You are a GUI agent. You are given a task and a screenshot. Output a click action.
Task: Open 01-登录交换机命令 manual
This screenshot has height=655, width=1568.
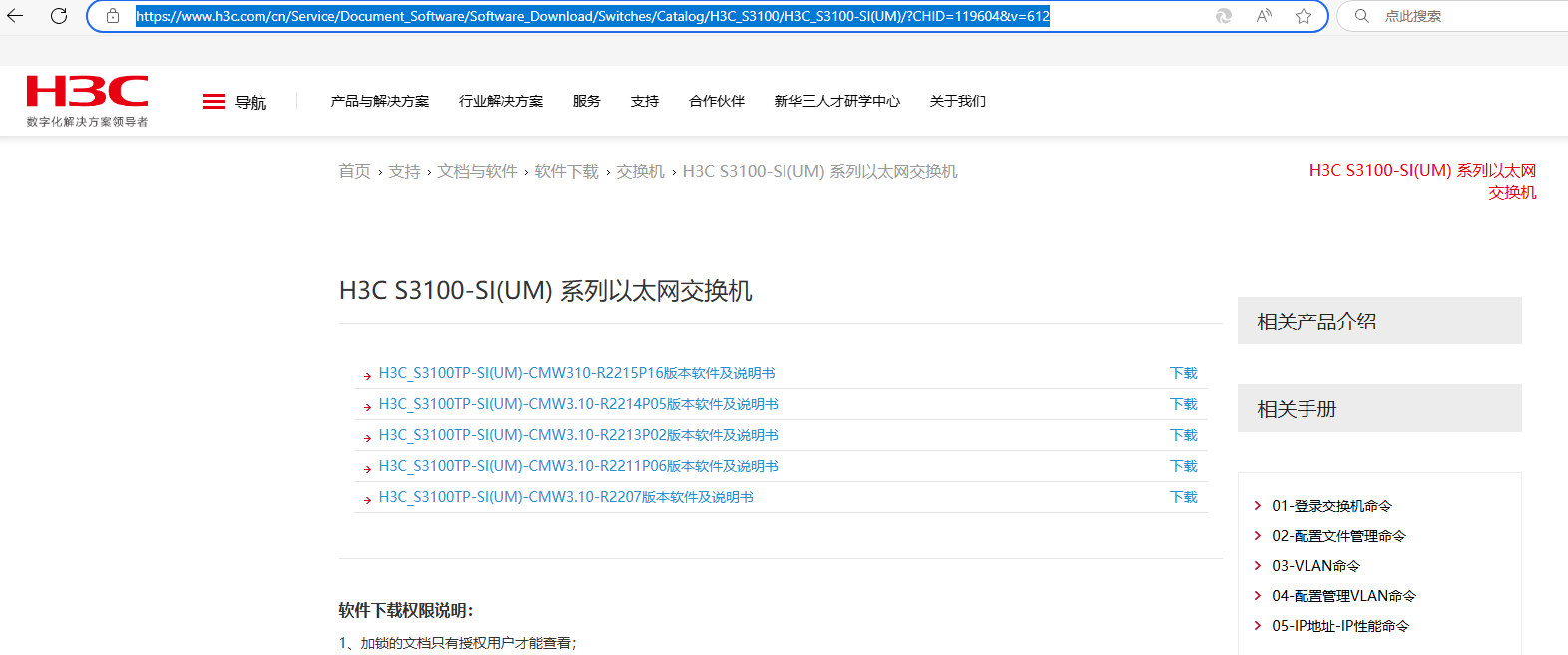coord(1331,506)
